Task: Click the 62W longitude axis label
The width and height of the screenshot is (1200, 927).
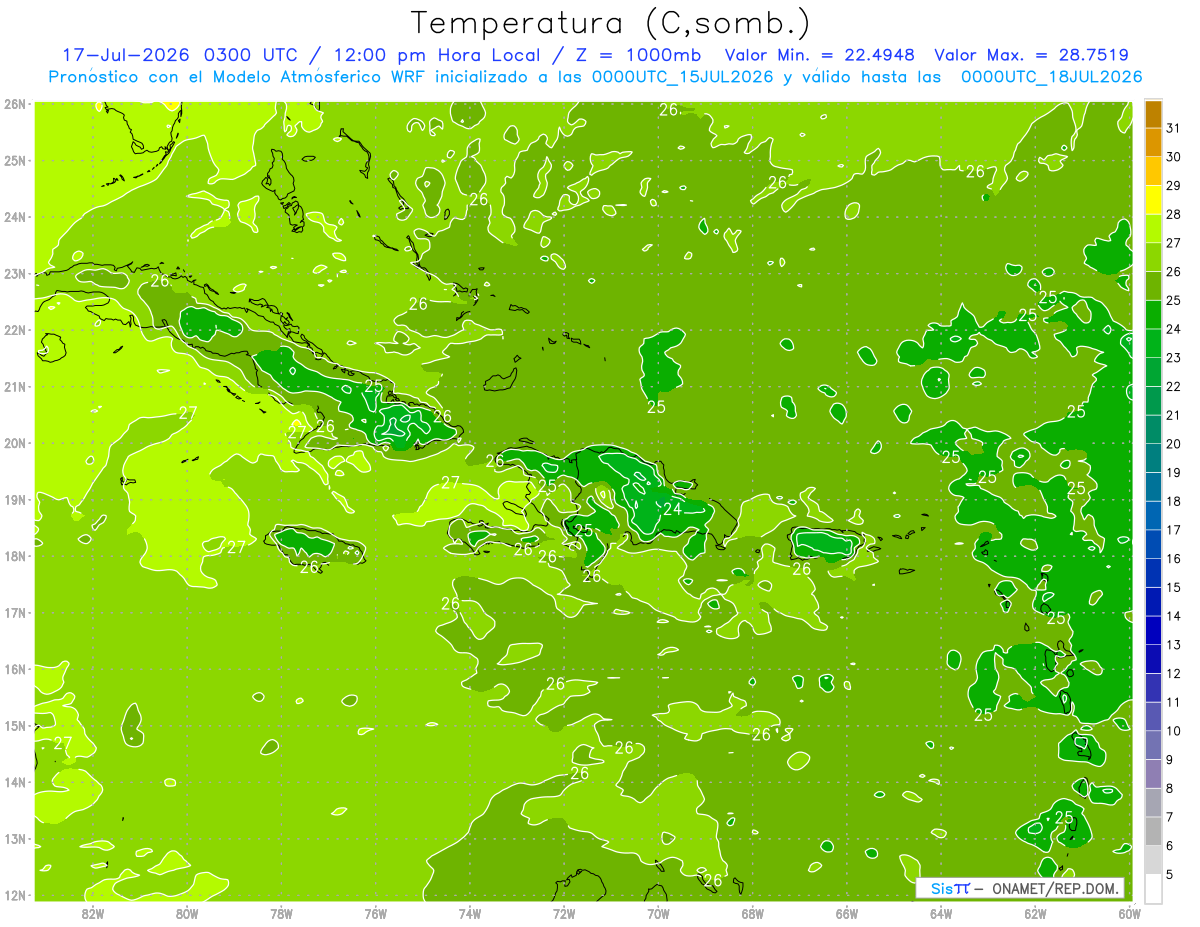Action: click(1036, 913)
